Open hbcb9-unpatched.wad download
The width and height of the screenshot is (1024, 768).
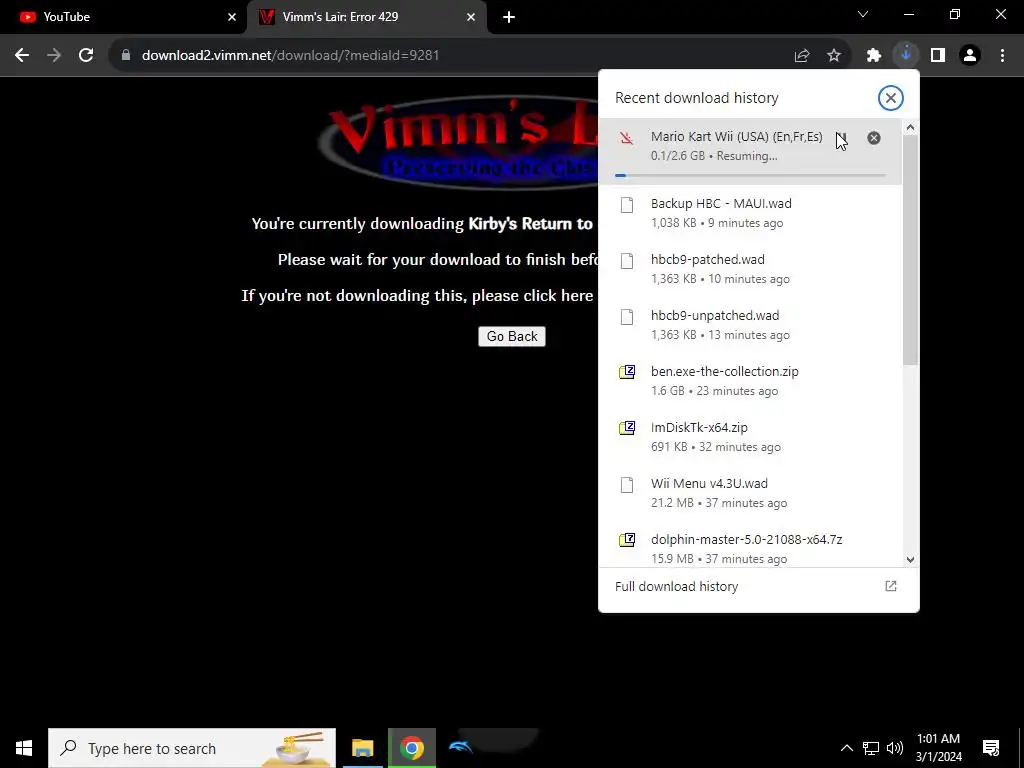[x=750, y=325]
